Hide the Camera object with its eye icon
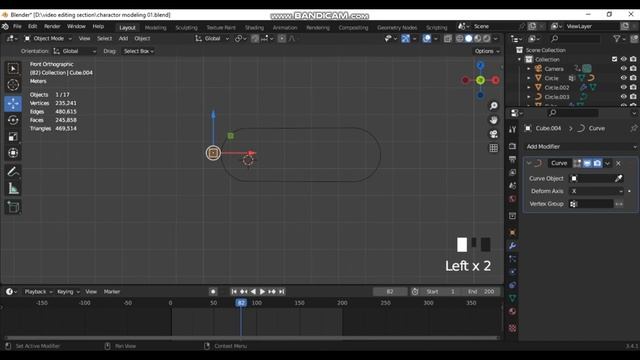 623,69
